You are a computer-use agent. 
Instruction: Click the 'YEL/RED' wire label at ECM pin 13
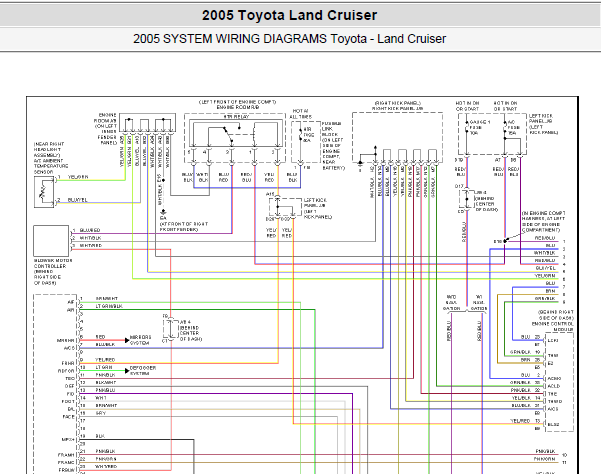tap(520, 421)
